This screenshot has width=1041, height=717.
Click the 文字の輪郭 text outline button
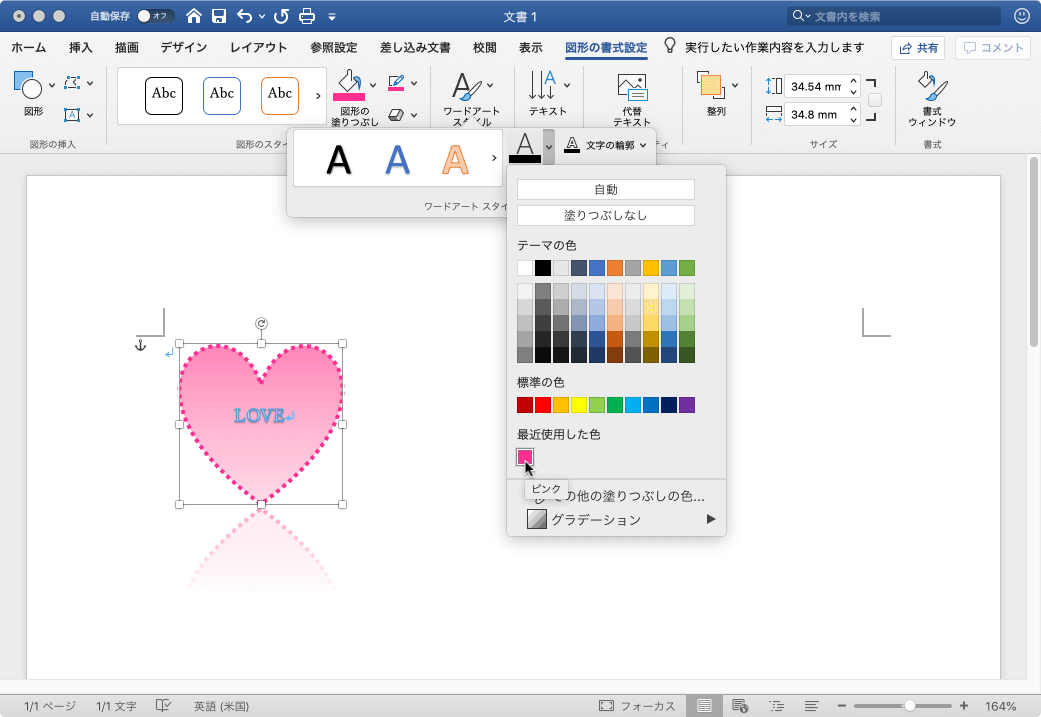(604, 145)
